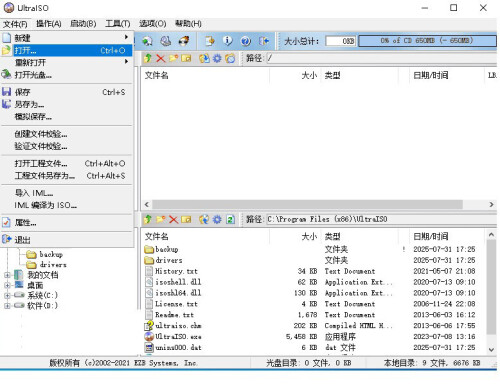The height and width of the screenshot is (384, 500).
Task: Expand the 系统(C:) drive node
Action: 7,295
